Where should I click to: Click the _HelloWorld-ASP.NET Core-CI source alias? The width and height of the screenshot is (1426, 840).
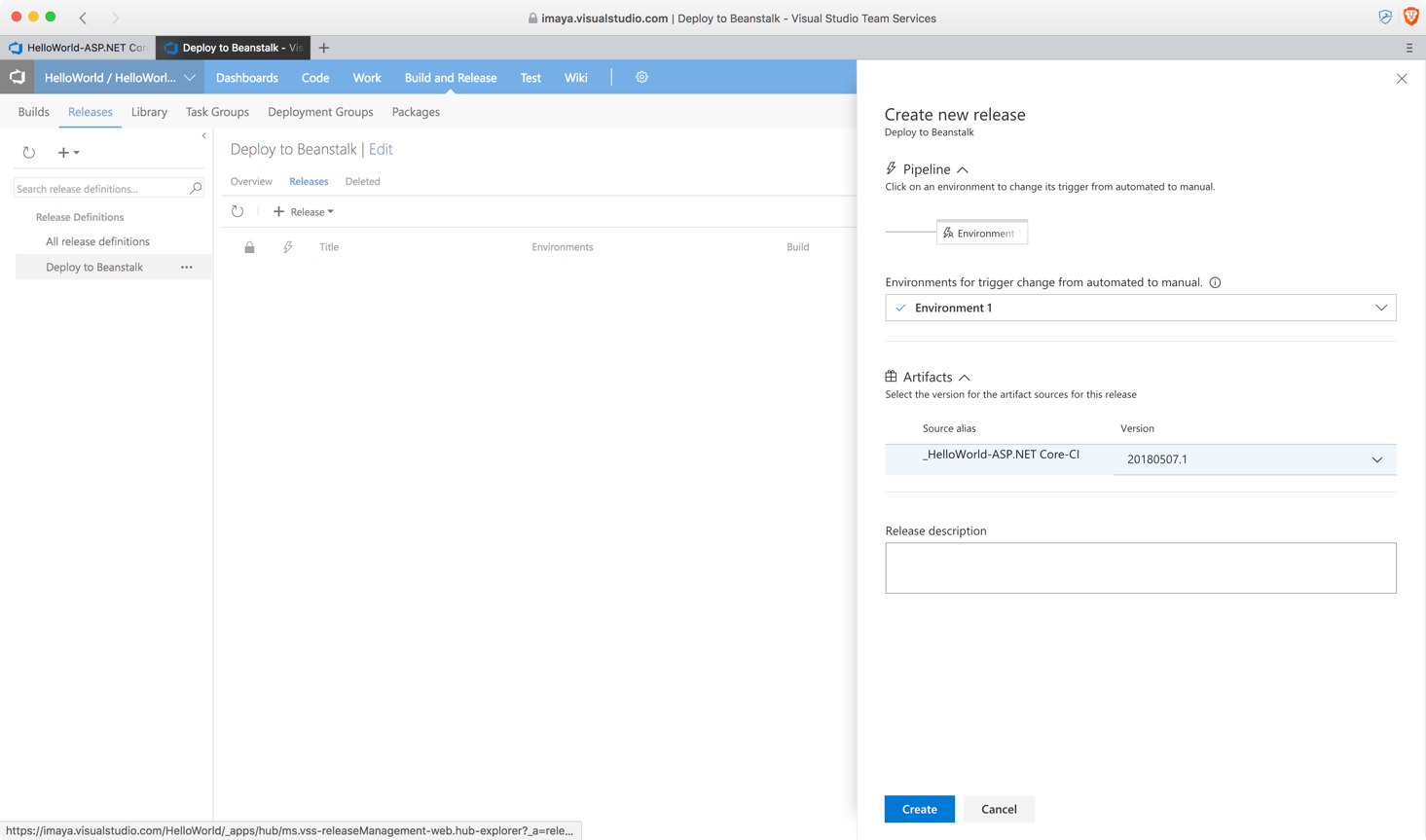(x=1001, y=455)
